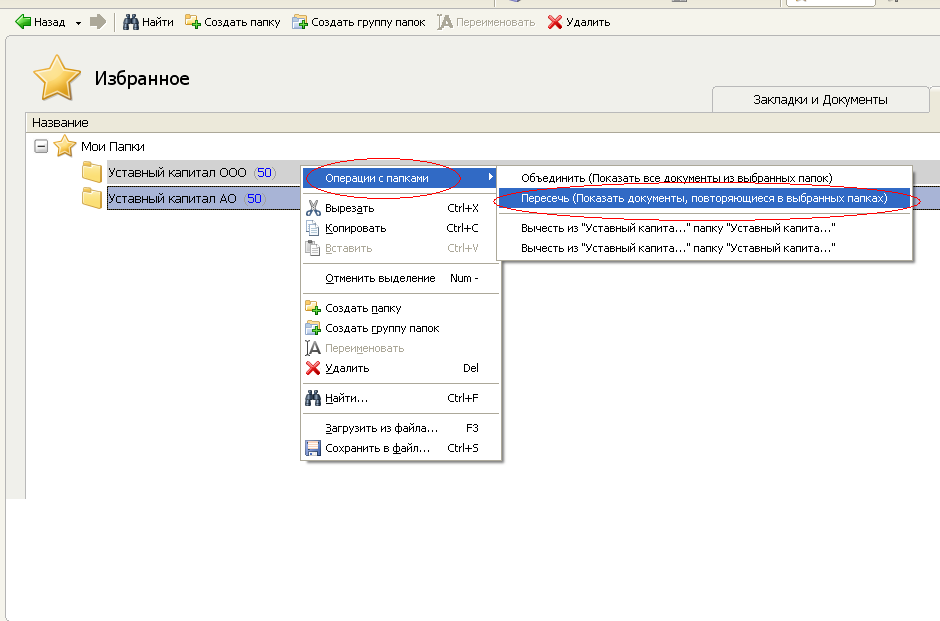Open the Назад history dropdown arrow
This screenshot has width=940, height=621.
coord(78,23)
